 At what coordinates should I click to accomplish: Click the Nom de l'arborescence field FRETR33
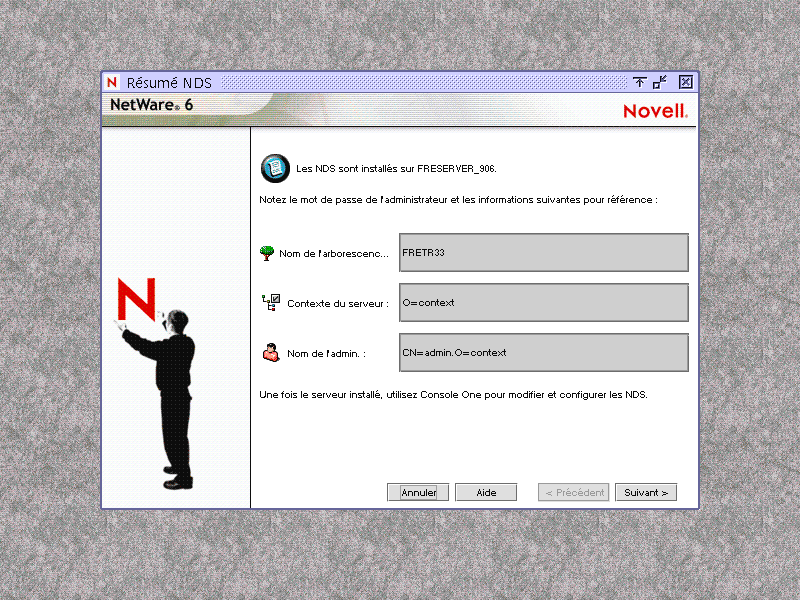pos(544,253)
